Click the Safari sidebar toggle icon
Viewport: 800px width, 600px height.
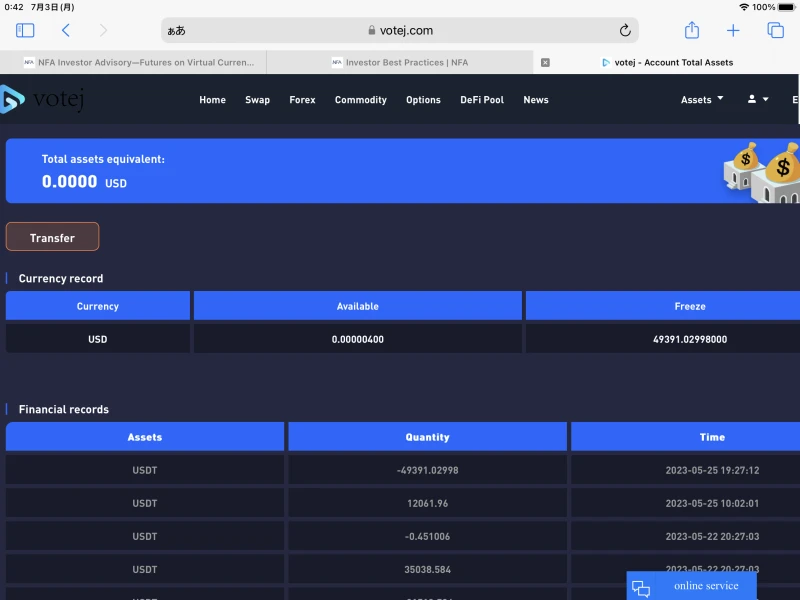(25, 30)
